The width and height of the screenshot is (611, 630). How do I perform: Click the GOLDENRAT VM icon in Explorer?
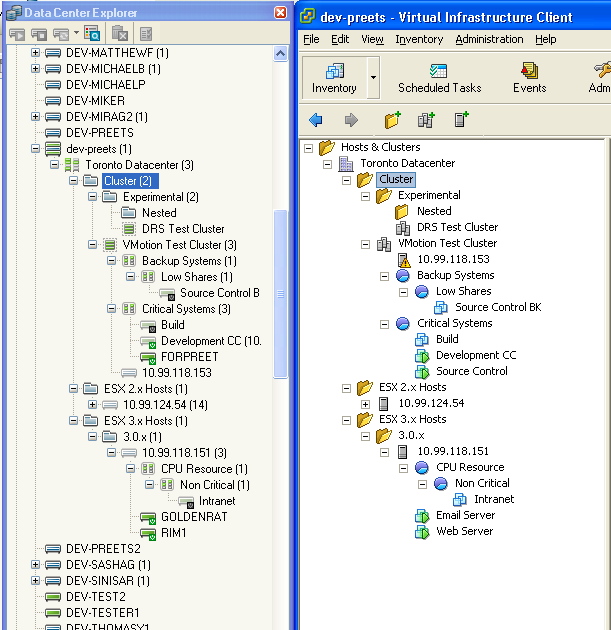[x=148, y=518]
